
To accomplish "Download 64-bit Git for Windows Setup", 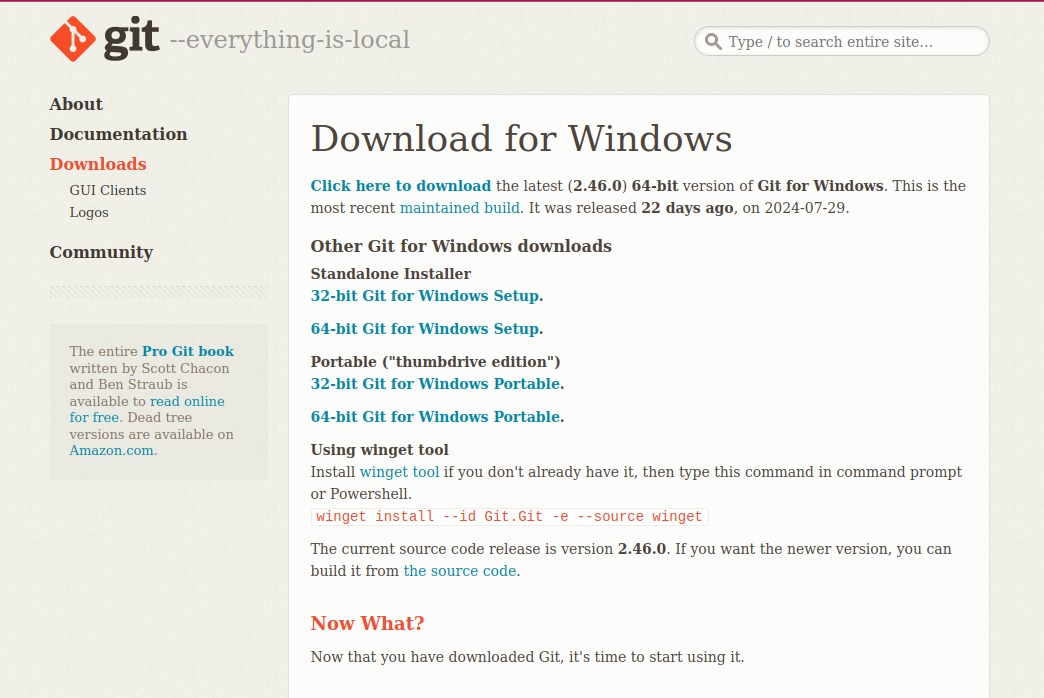I will tap(427, 328).
